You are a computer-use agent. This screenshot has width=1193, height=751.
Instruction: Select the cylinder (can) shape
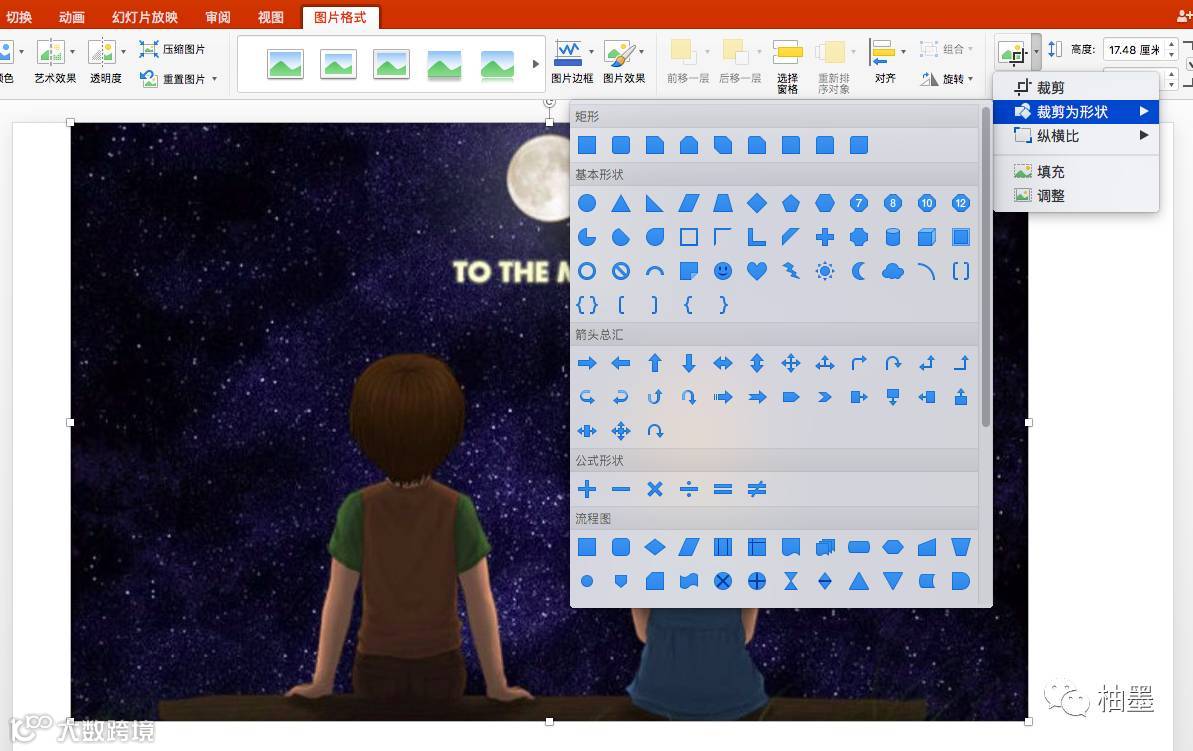tap(892, 237)
